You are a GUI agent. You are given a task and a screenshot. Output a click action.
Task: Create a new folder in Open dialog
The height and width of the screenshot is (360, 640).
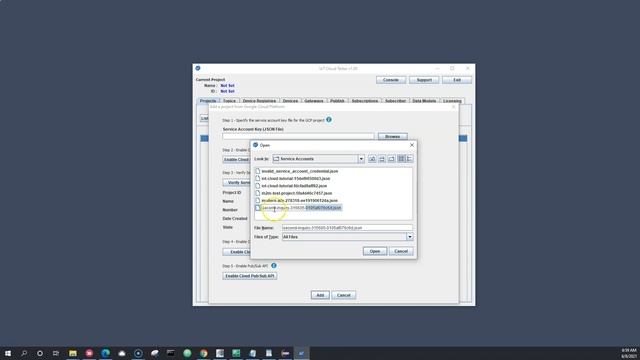pos(391,159)
